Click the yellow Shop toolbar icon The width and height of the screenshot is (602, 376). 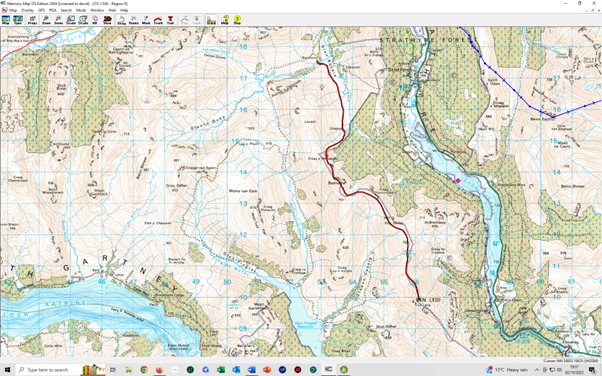click(237, 20)
